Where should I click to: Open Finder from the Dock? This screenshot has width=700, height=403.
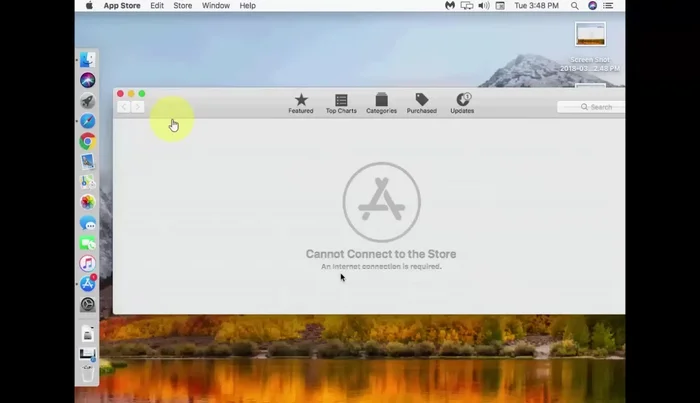[88, 60]
